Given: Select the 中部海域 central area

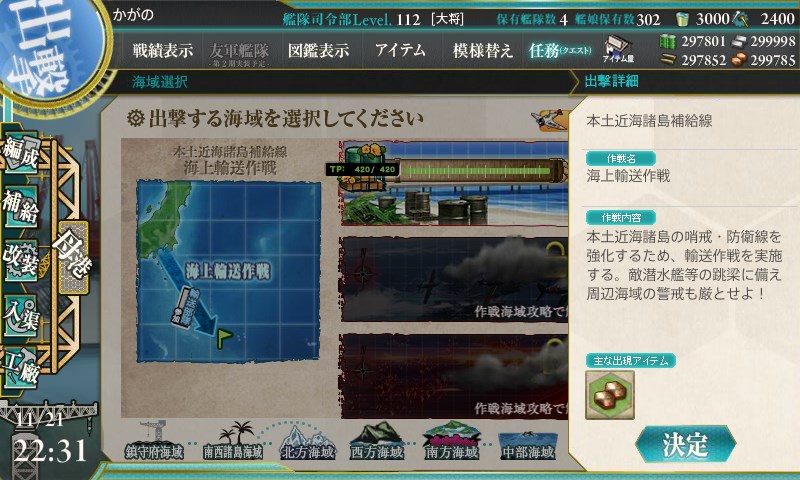Looking at the screenshot, I should [x=528, y=445].
